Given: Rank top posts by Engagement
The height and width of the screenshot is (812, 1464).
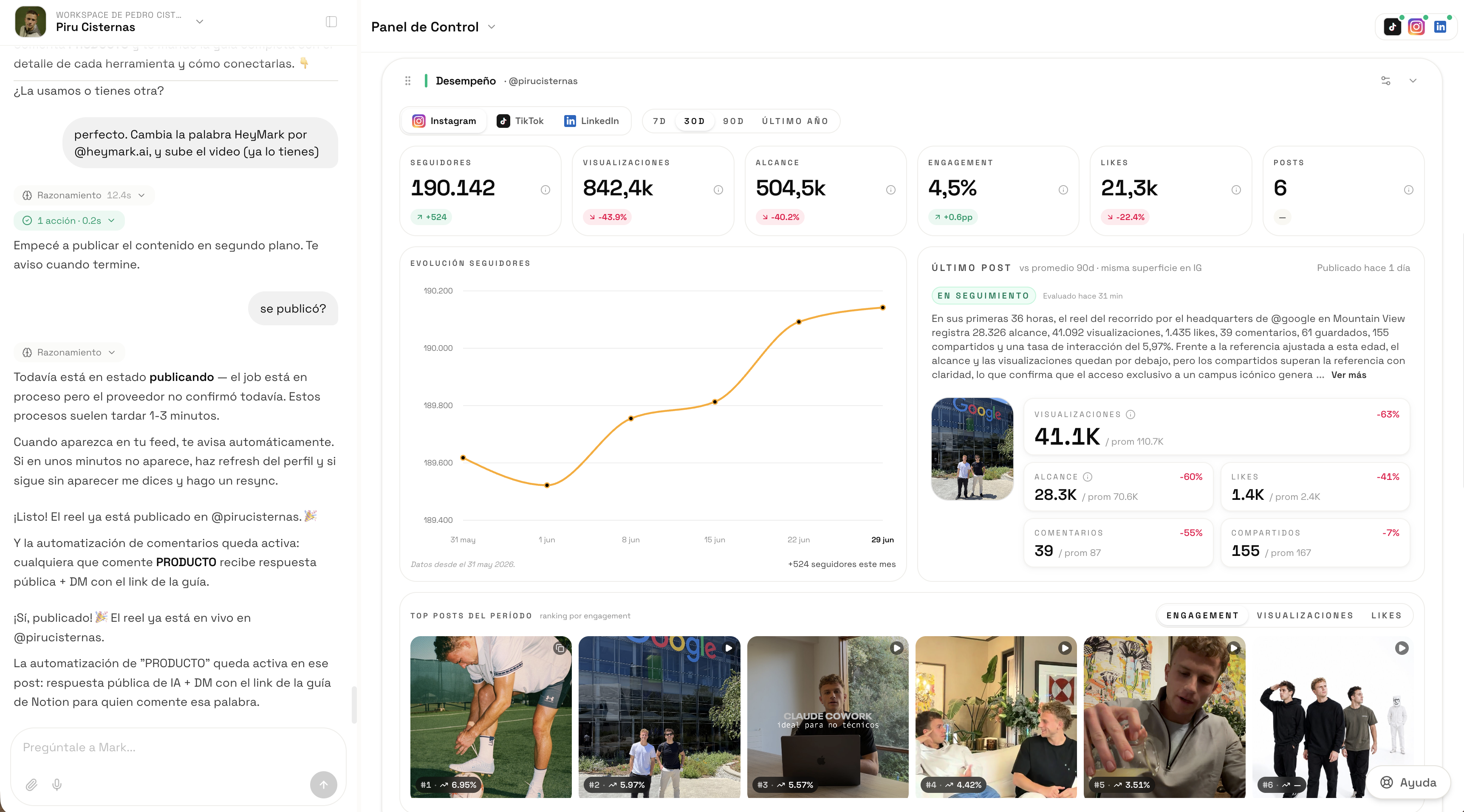Looking at the screenshot, I should pos(1202,615).
